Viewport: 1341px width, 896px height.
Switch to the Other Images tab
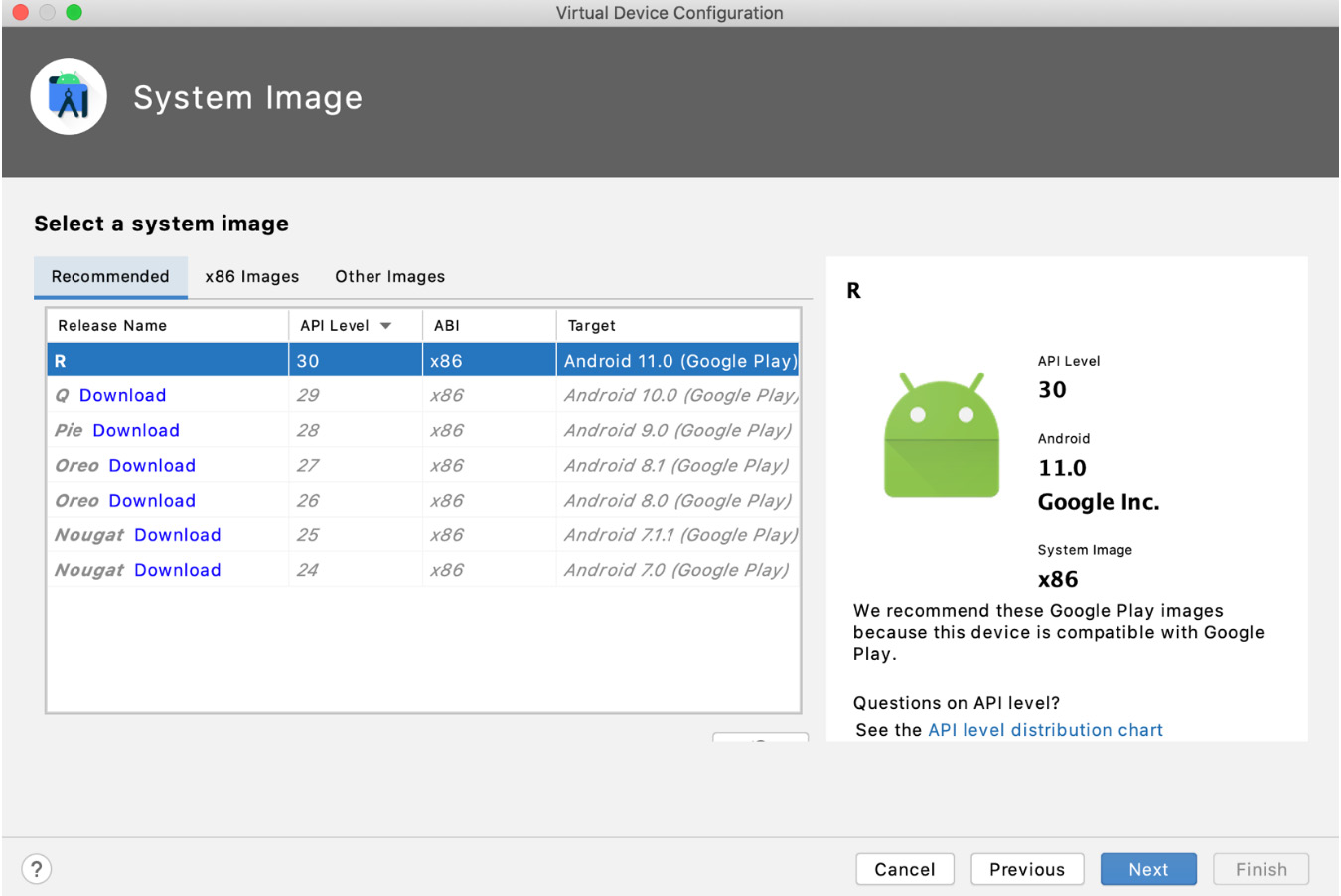coord(388,276)
